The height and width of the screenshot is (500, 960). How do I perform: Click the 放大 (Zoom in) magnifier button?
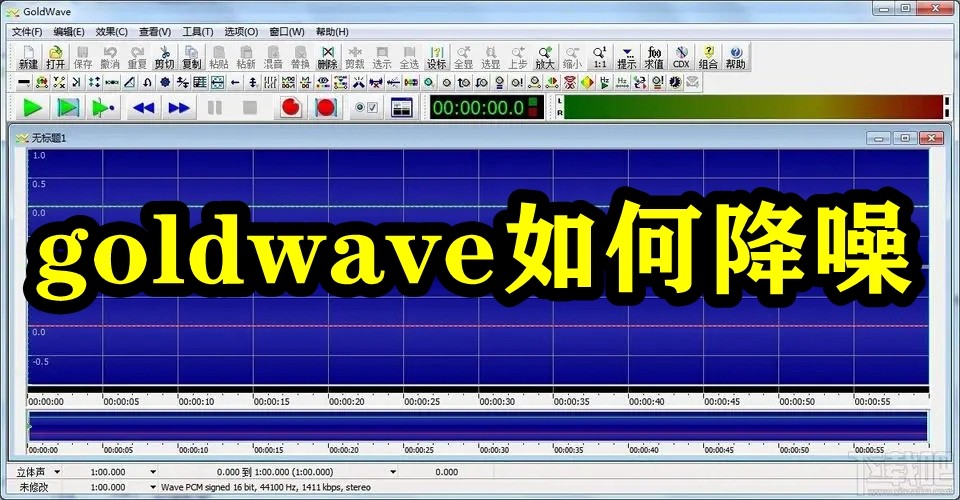click(545, 57)
